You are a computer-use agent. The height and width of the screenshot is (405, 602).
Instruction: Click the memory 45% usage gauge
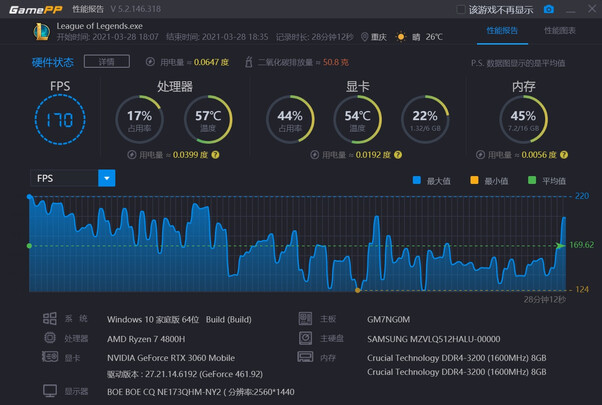523,119
